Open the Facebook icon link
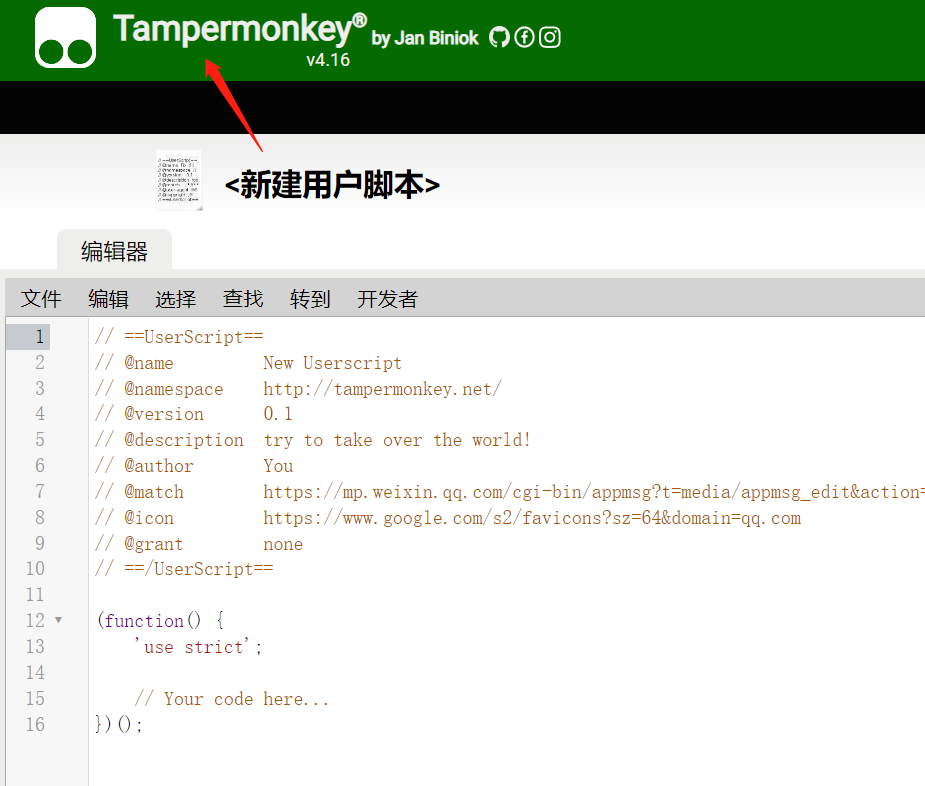Viewport: 925px width, 786px height. click(524, 37)
